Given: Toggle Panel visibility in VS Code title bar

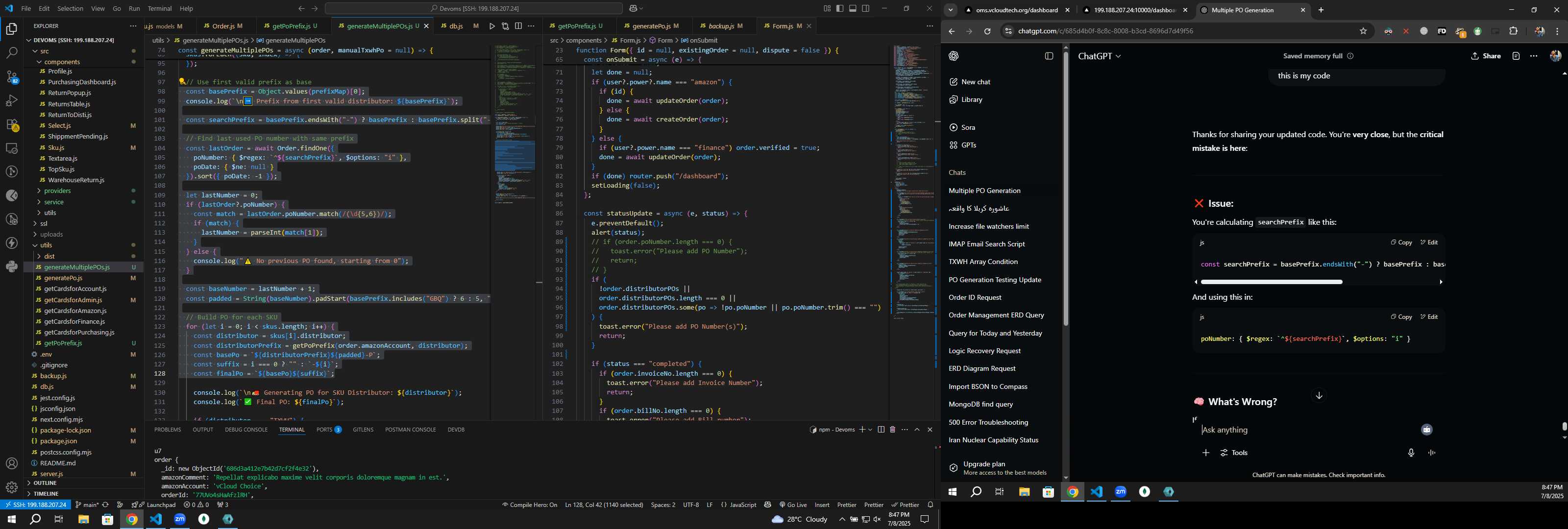Looking at the screenshot, I should tap(853, 8).
